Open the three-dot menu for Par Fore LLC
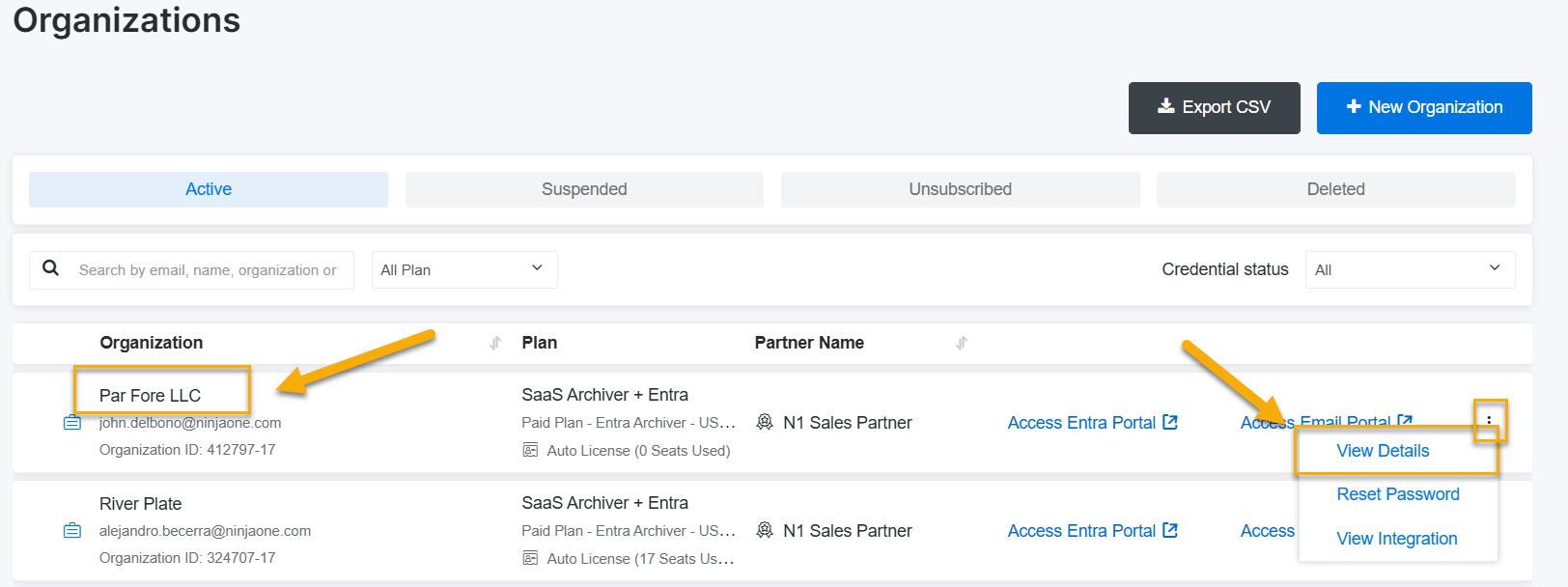Screen dimensions: 1568x587 [x=1489, y=421]
